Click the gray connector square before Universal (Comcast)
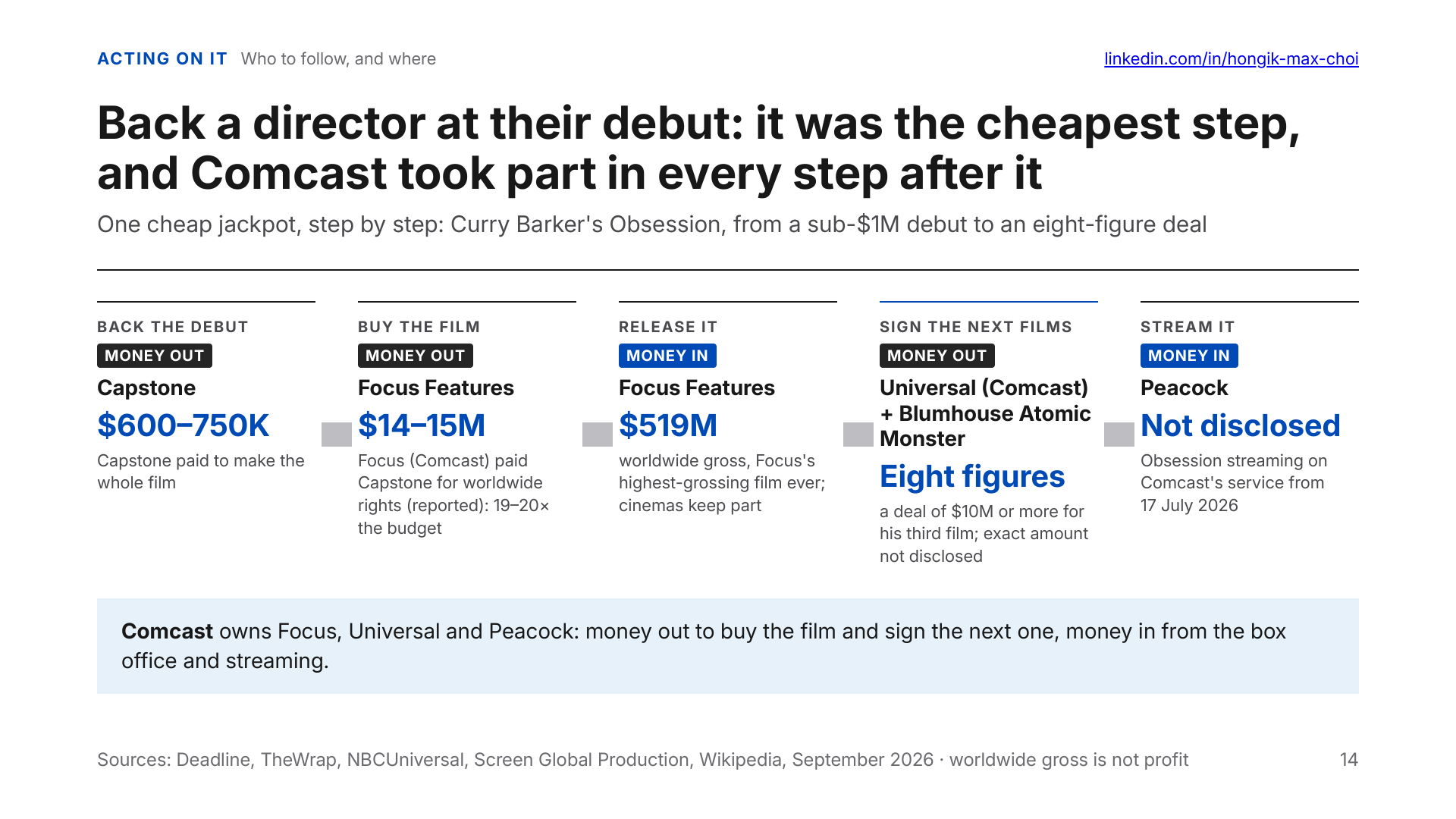This screenshot has width=1456, height=819. 858,435
